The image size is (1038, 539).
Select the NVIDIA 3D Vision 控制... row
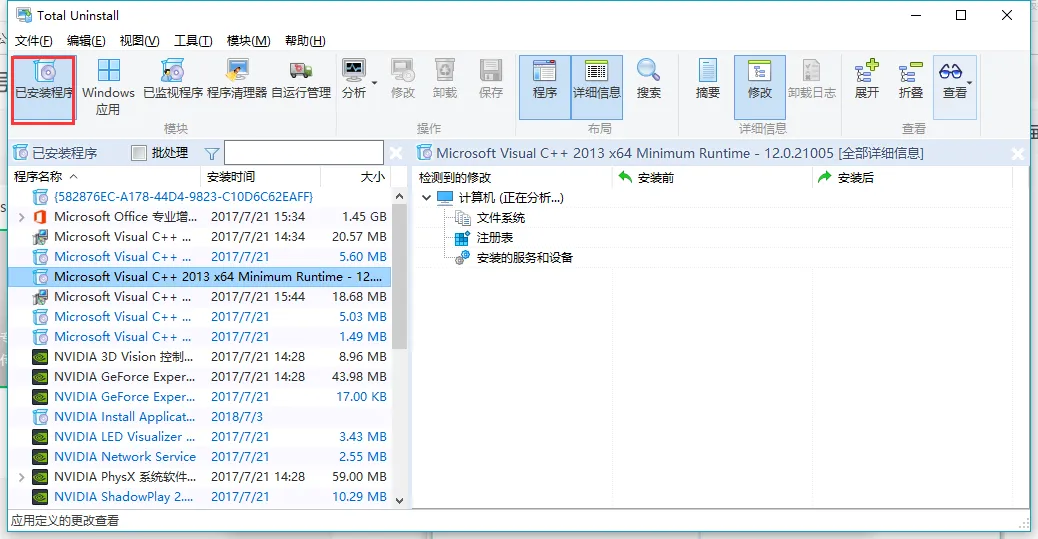[x=200, y=356]
